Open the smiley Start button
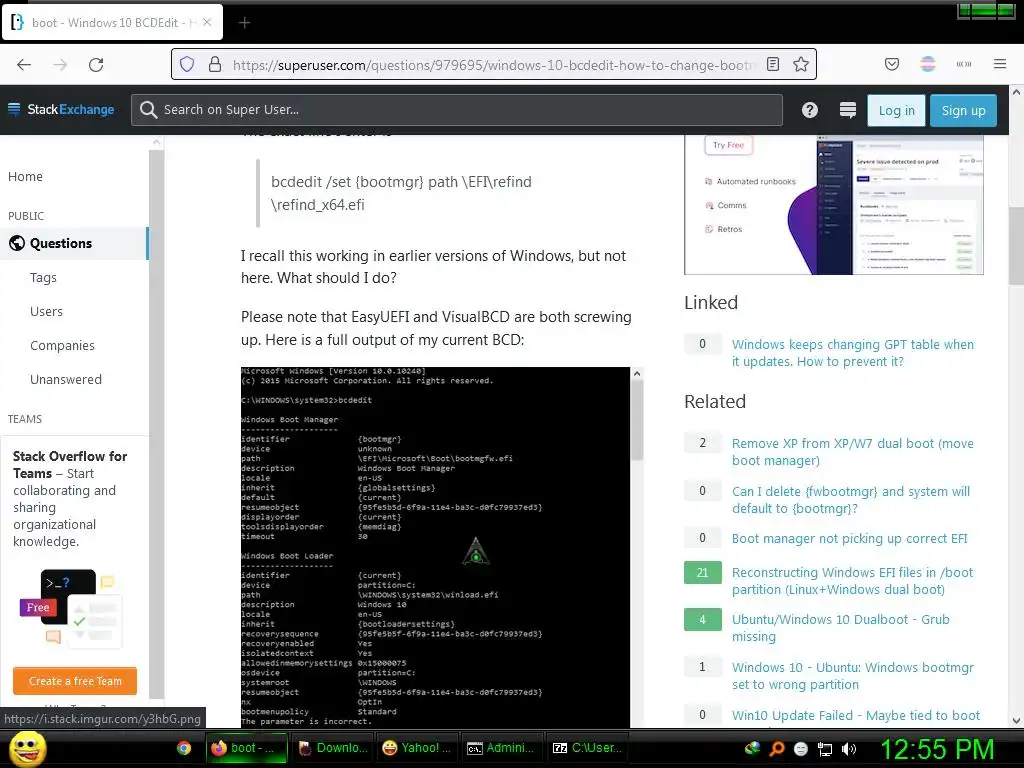The image size is (1024, 768). click(x=27, y=748)
